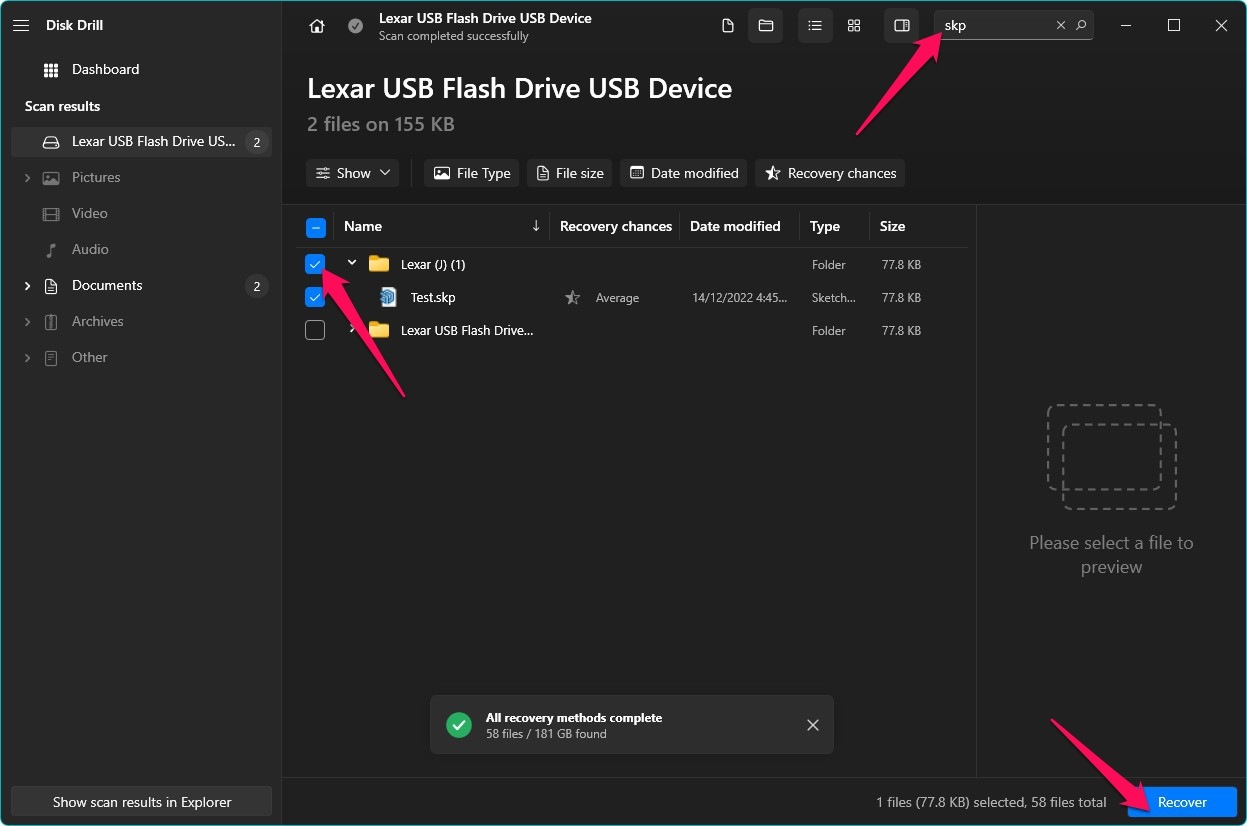Open the Dashboard
Image resolution: width=1247 pixels, height=826 pixels.
(x=105, y=70)
